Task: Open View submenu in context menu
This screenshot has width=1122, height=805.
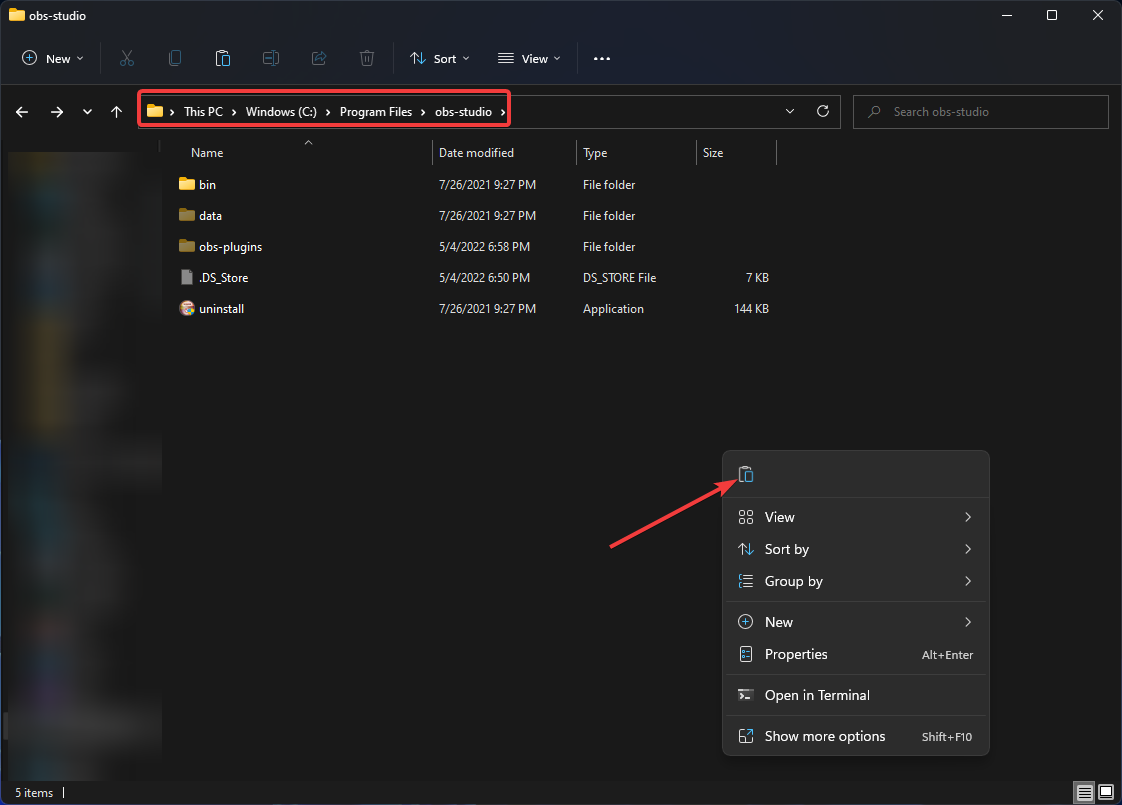Action: [856, 517]
